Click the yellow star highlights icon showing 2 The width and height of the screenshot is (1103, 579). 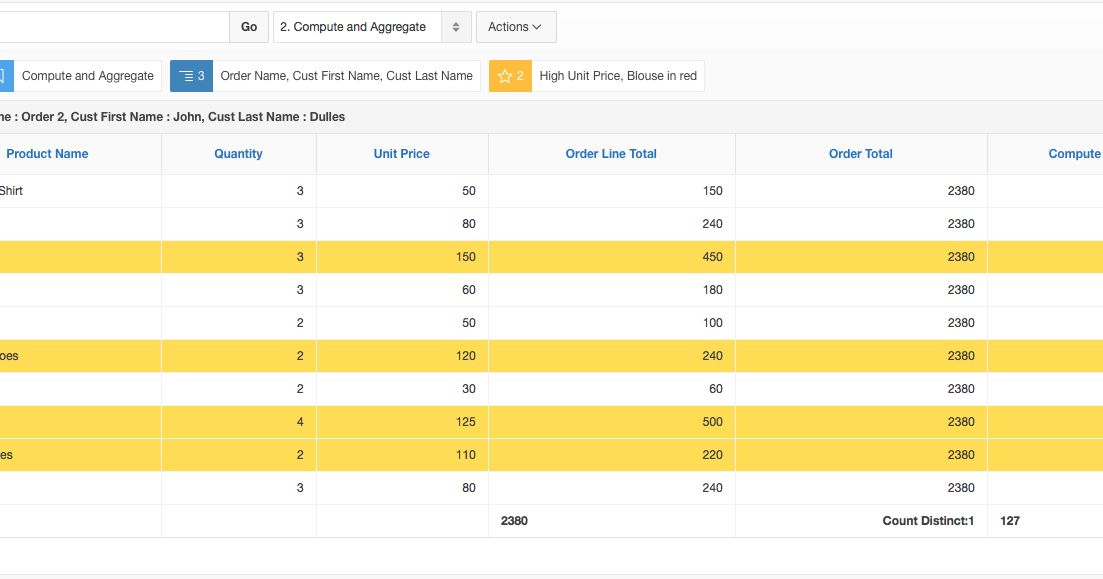[510, 75]
